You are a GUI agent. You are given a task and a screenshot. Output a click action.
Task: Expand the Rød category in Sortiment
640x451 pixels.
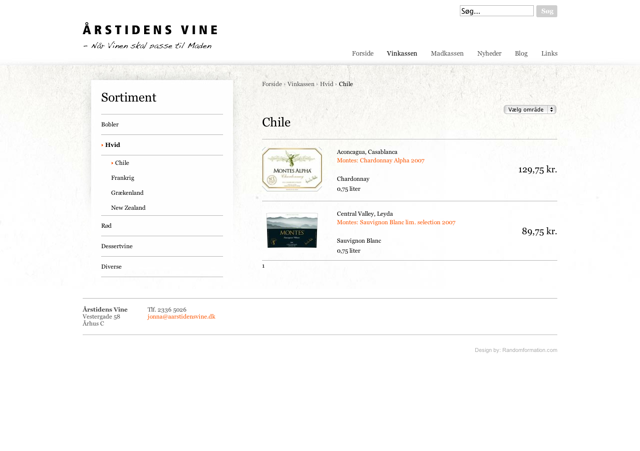coord(106,226)
